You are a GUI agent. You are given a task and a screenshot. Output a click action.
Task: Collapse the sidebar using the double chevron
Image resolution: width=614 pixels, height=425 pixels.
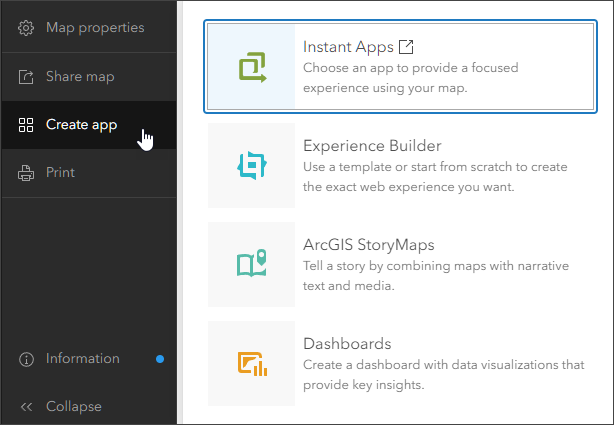pyautogui.click(x=26, y=407)
